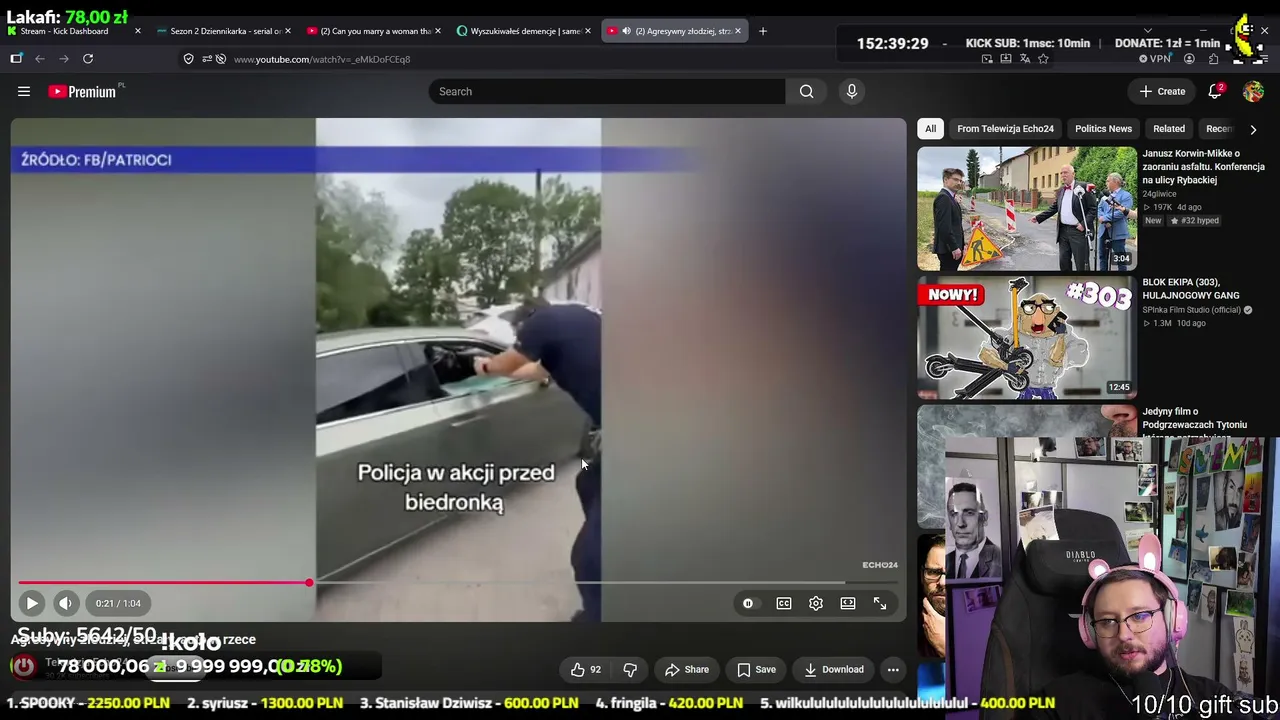Screen dimensions: 1280x720
Task: Click the video mode icon in address bar
Action: tap(986, 59)
